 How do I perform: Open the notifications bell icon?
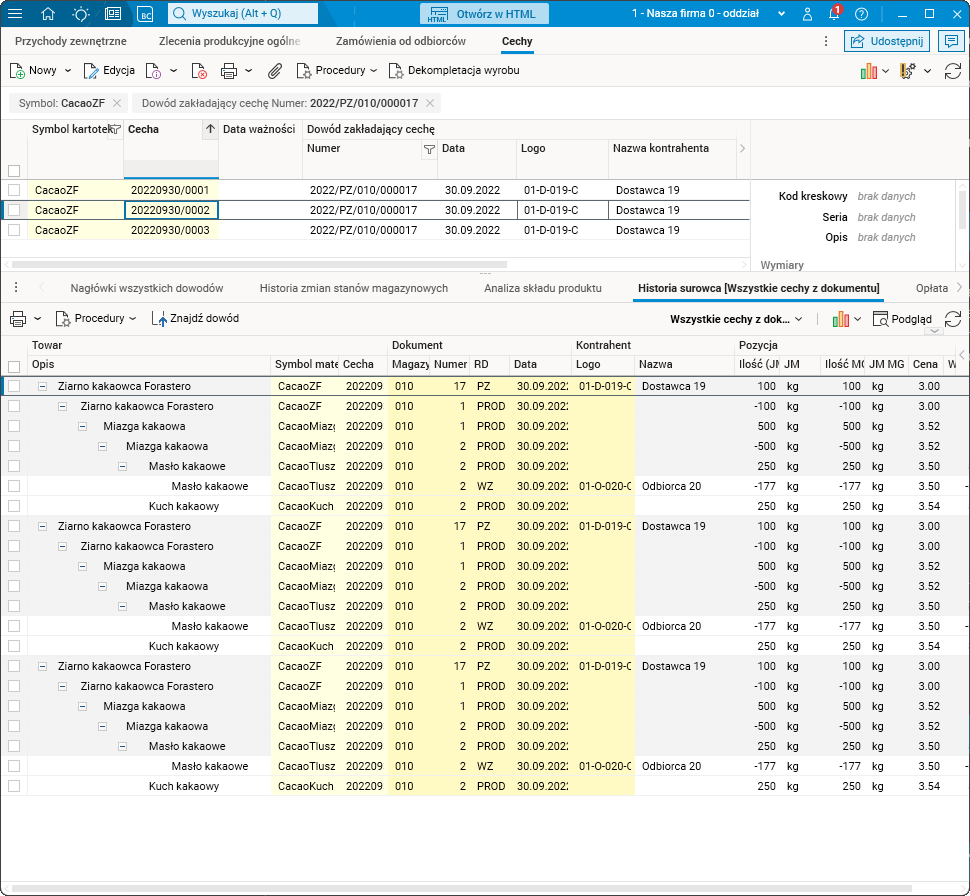[834, 14]
